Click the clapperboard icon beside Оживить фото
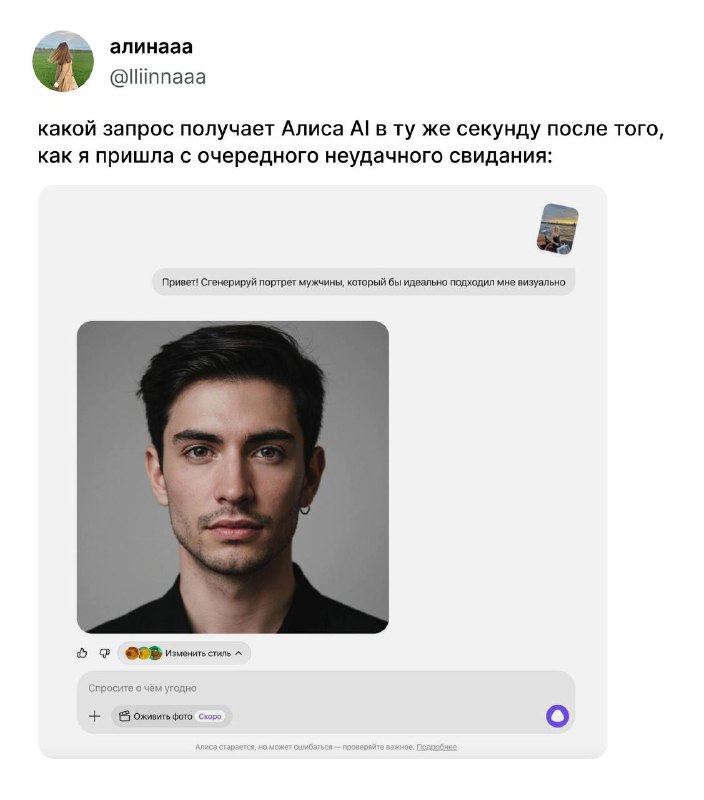This screenshot has height=800, width=704. tap(124, 716)
